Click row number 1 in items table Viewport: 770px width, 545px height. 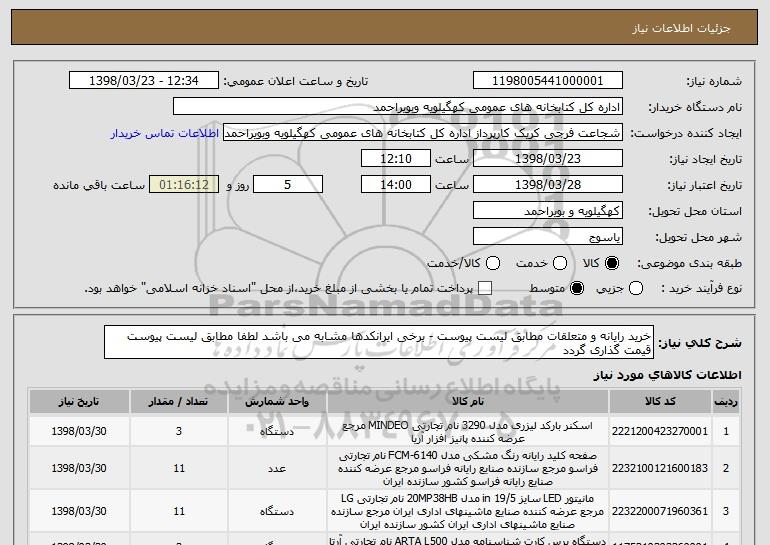(726, 431)
